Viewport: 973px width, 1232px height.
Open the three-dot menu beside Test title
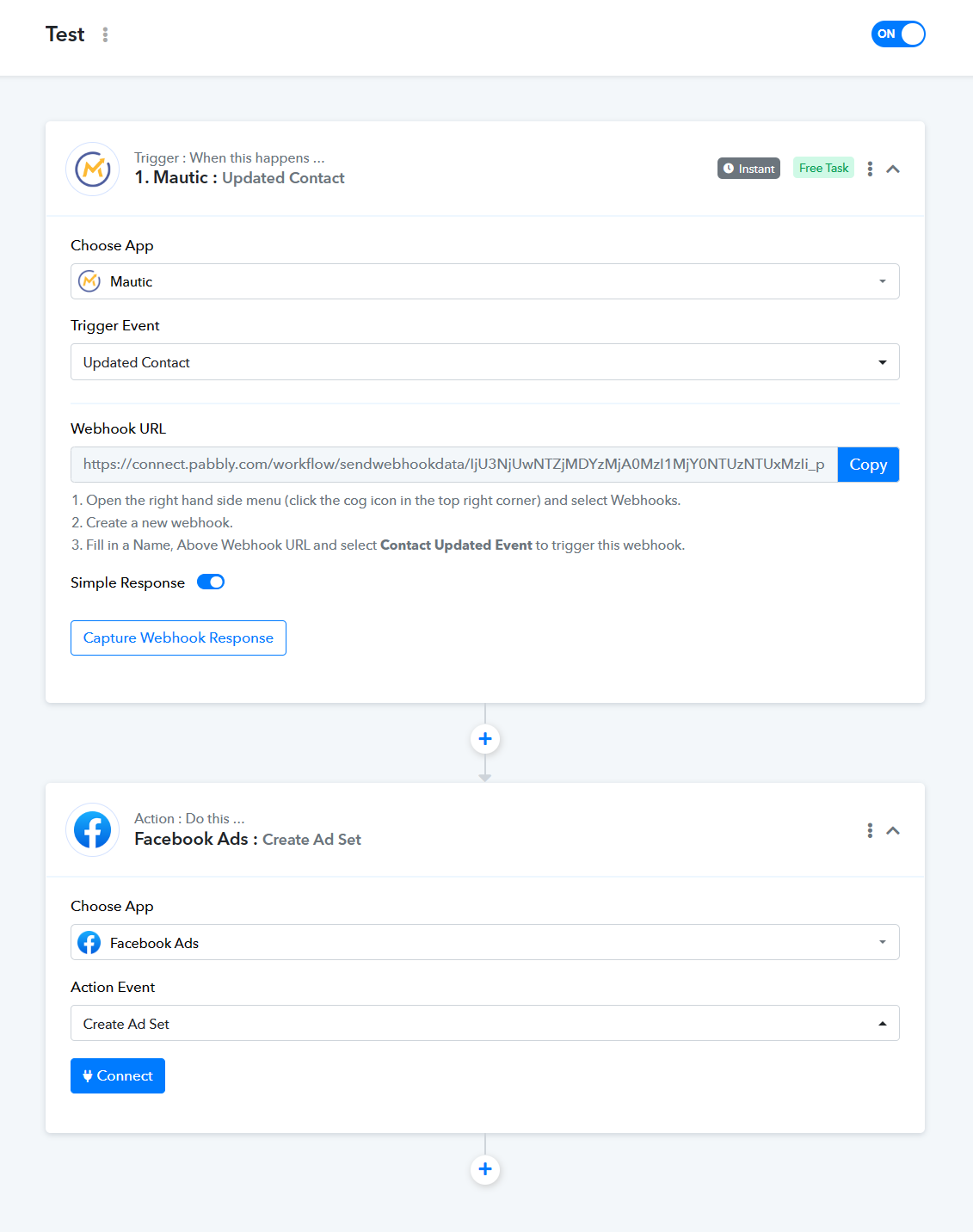(105, 34)
